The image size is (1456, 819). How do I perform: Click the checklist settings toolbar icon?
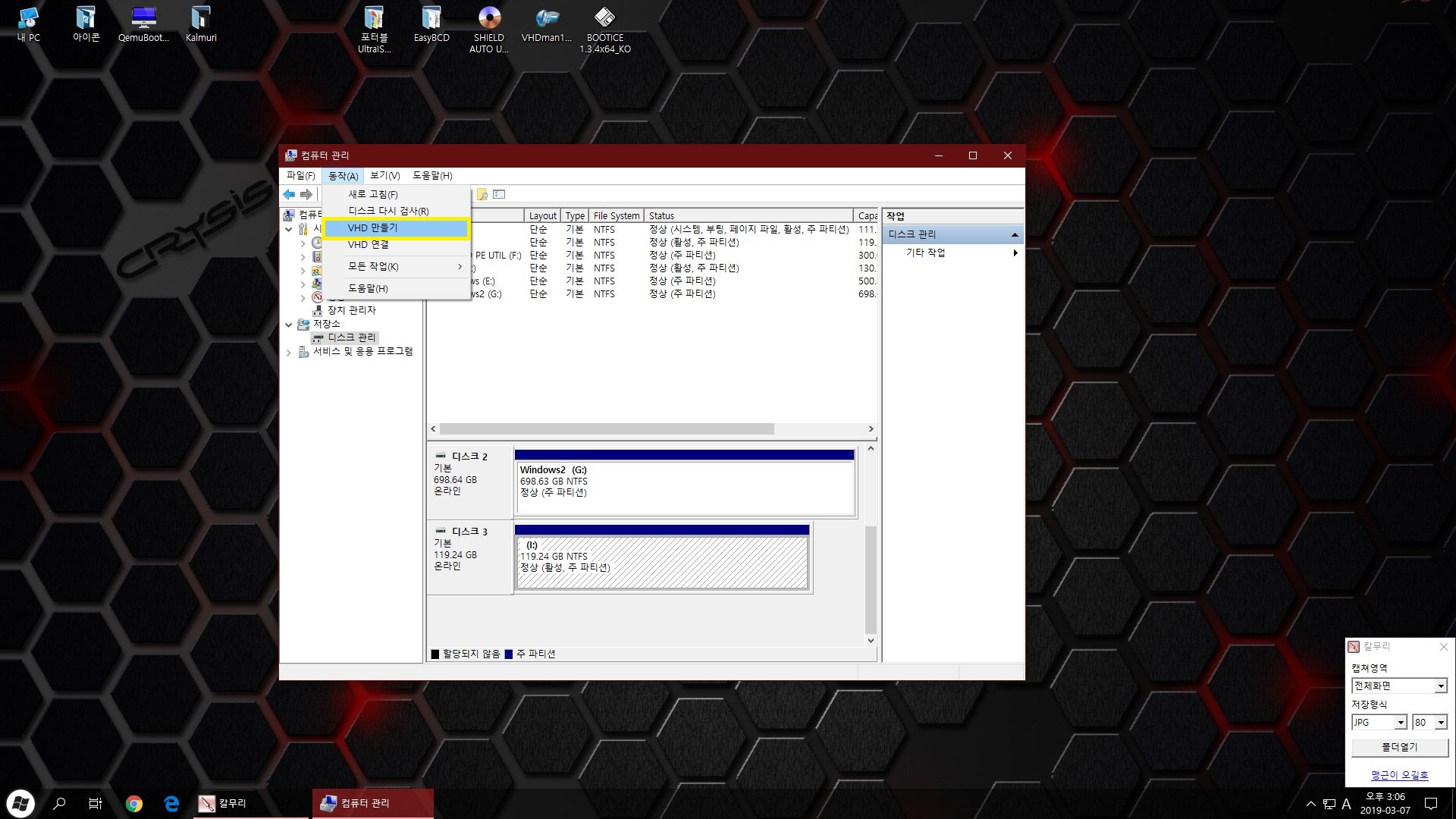pos(499,195)
